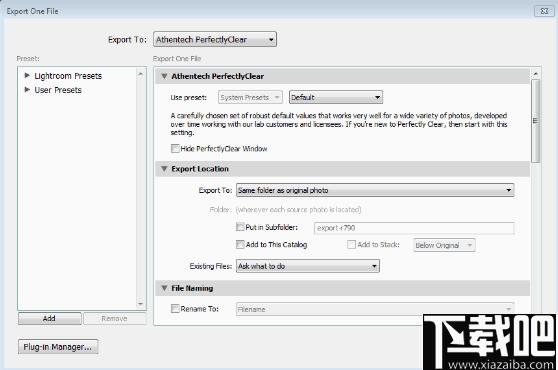
Task: Open the top Export To plug-in dropdown
Action: pos(215,39)
